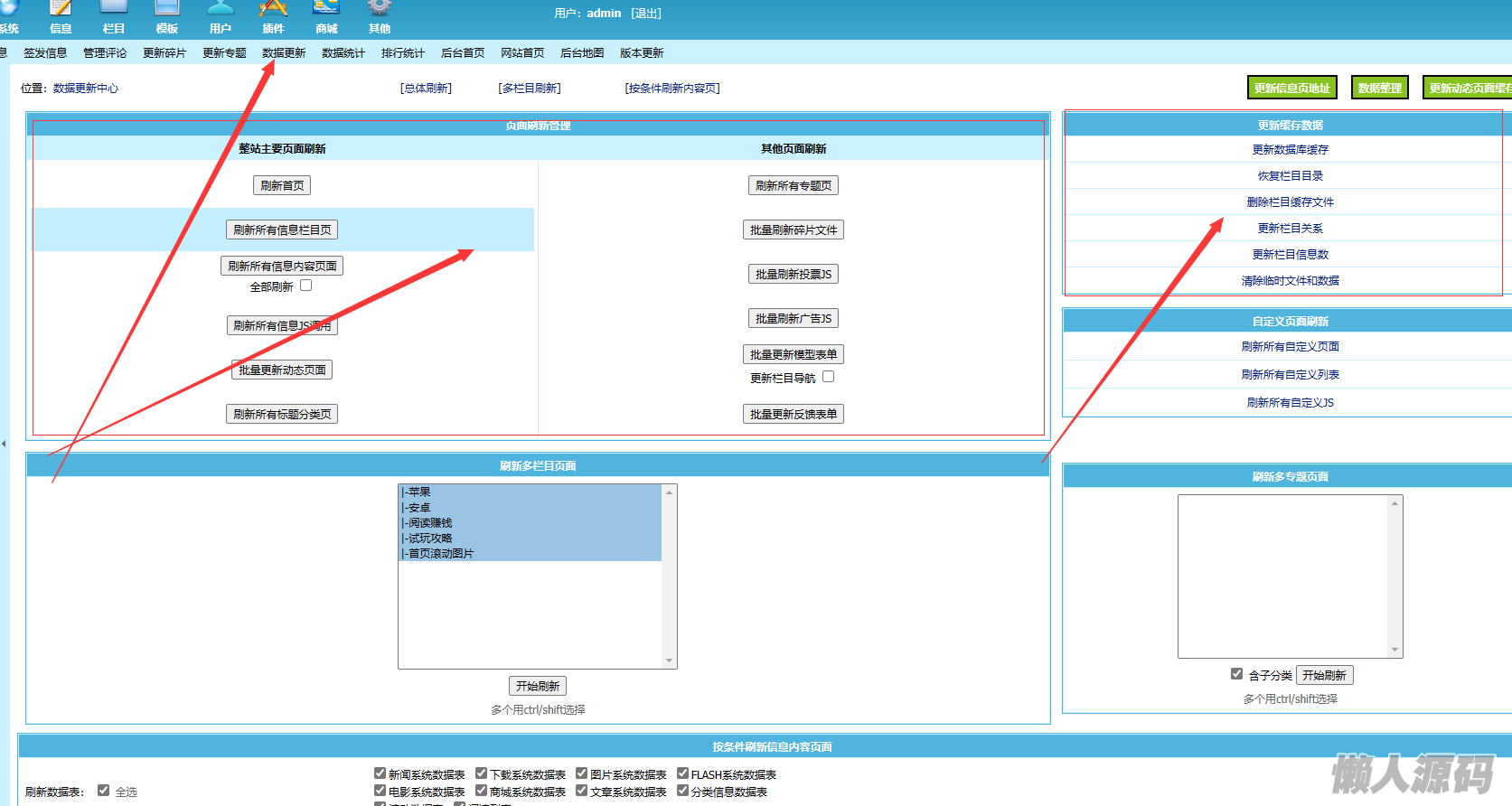Uncheck the FLASH系统数据表 checkbox

[683, 773]
